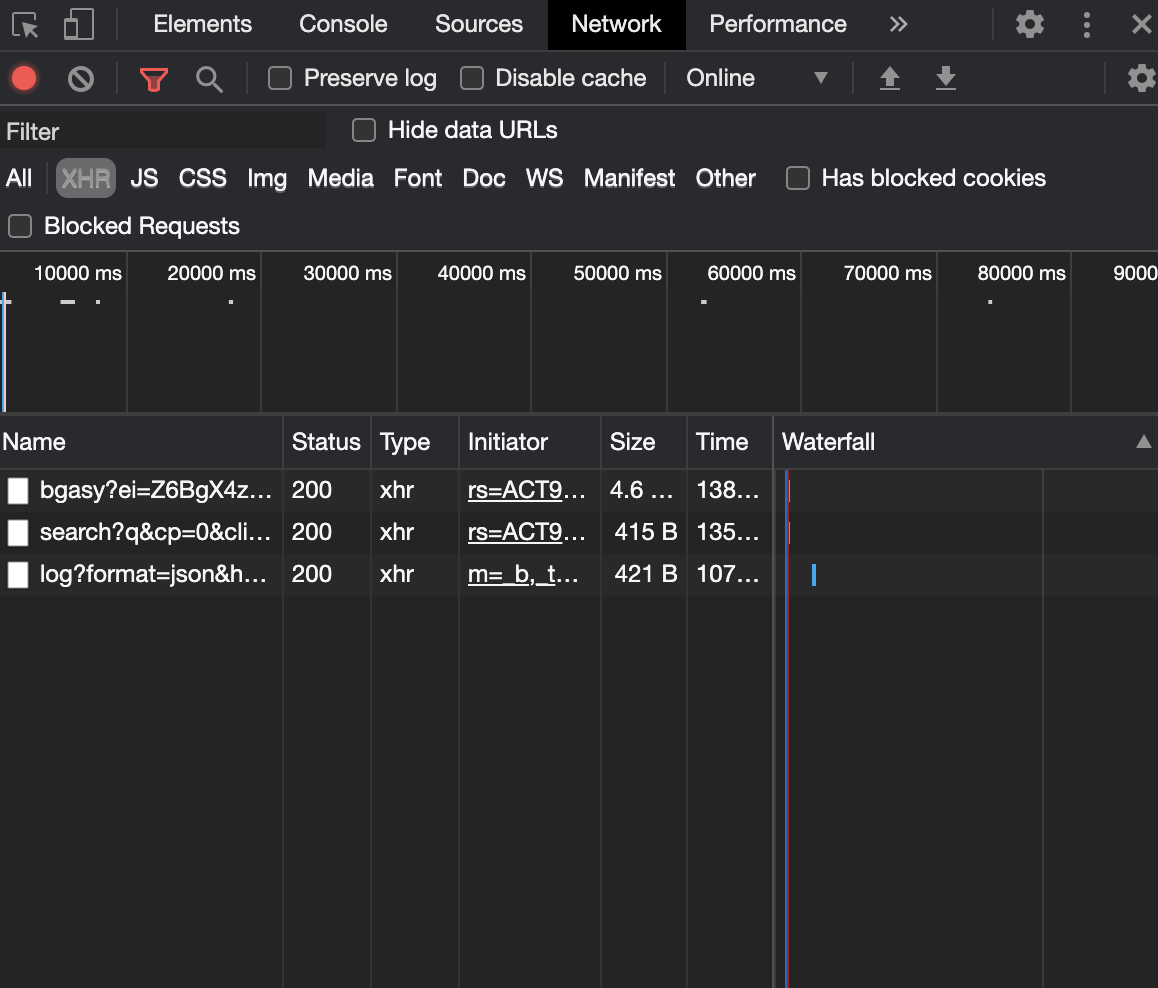Clear the network log
The image size is (1158, 988).
(x=80, y=78)
